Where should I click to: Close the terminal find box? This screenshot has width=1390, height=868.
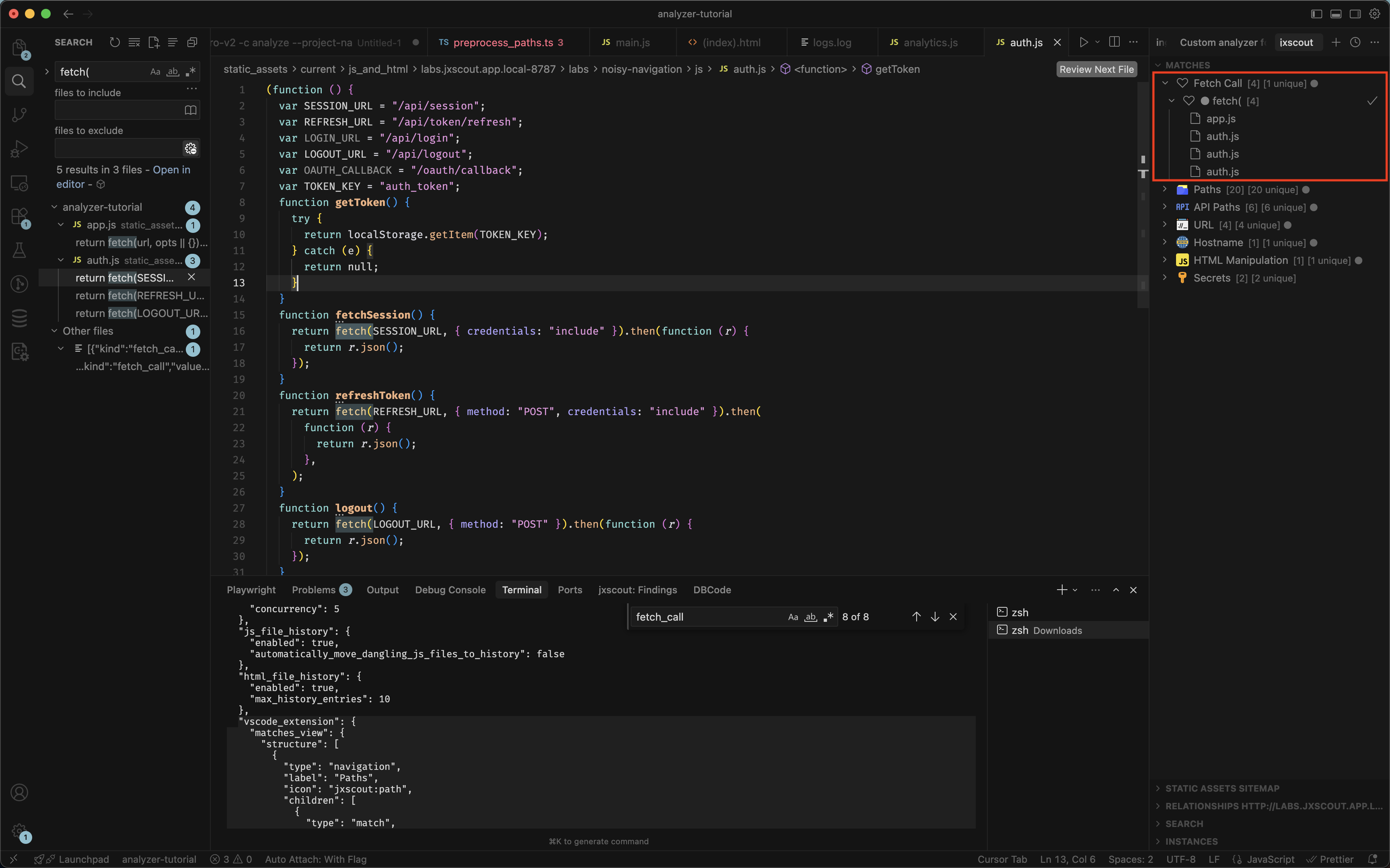point(953,617)
